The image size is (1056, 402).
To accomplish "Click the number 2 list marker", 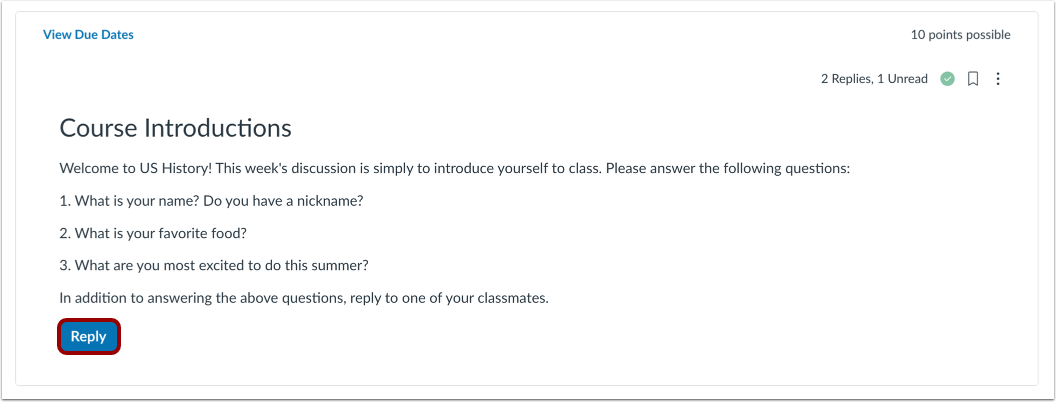I will click(x=65, y=233).
